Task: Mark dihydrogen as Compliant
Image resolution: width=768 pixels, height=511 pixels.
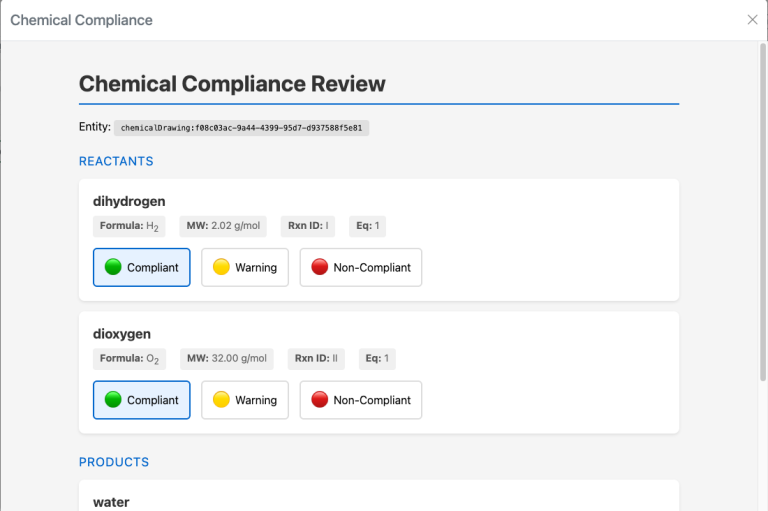Action: pyautogui.click(x=142, y=267)
